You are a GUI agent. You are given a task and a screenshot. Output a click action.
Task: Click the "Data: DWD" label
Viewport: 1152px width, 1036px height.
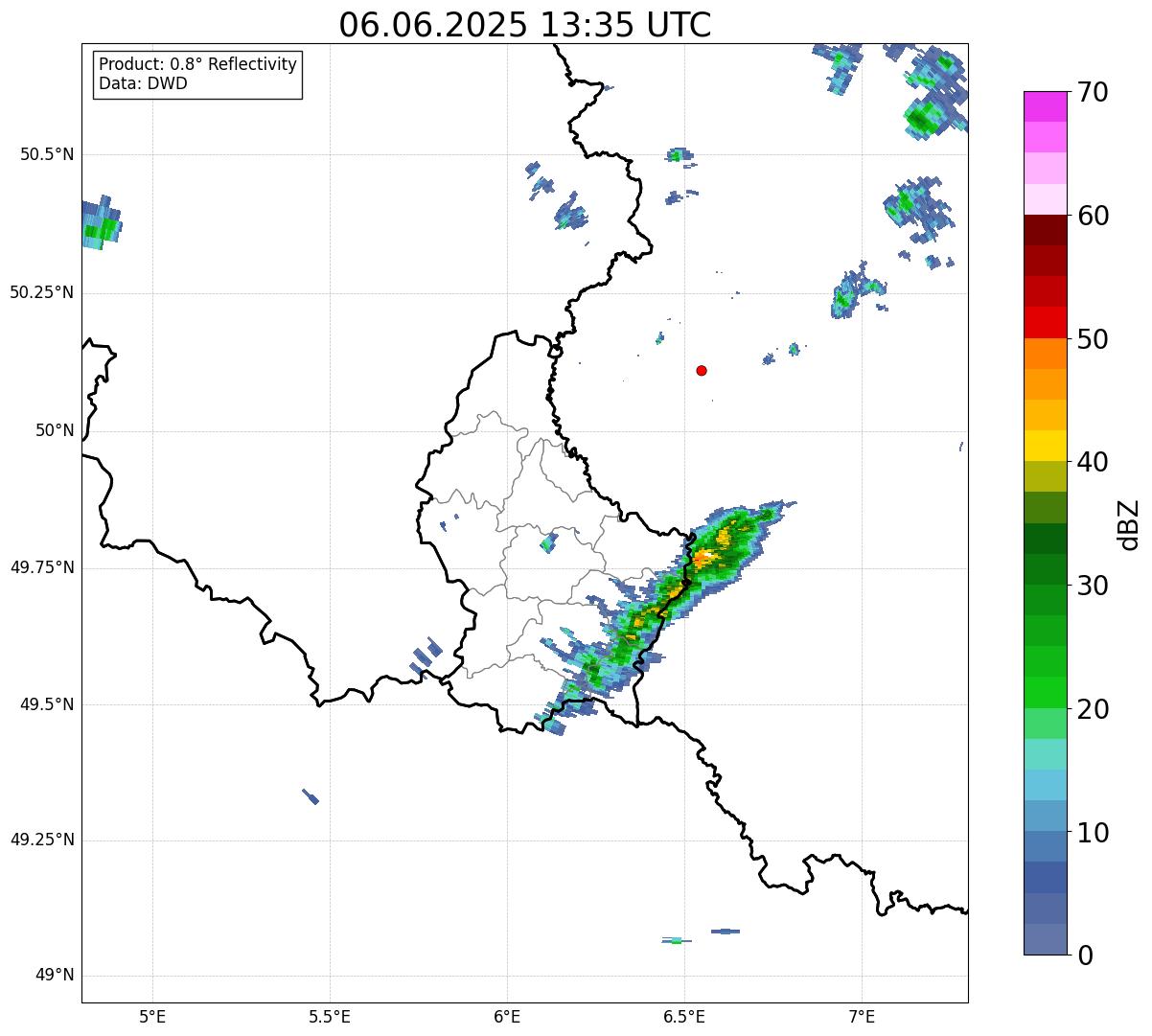click(x=143, y=83)
